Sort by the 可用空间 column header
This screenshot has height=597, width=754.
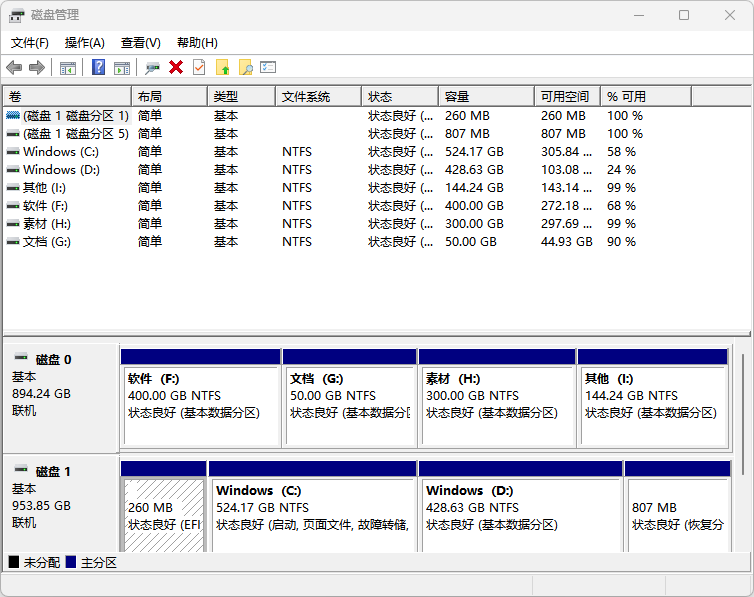(567, 97)
